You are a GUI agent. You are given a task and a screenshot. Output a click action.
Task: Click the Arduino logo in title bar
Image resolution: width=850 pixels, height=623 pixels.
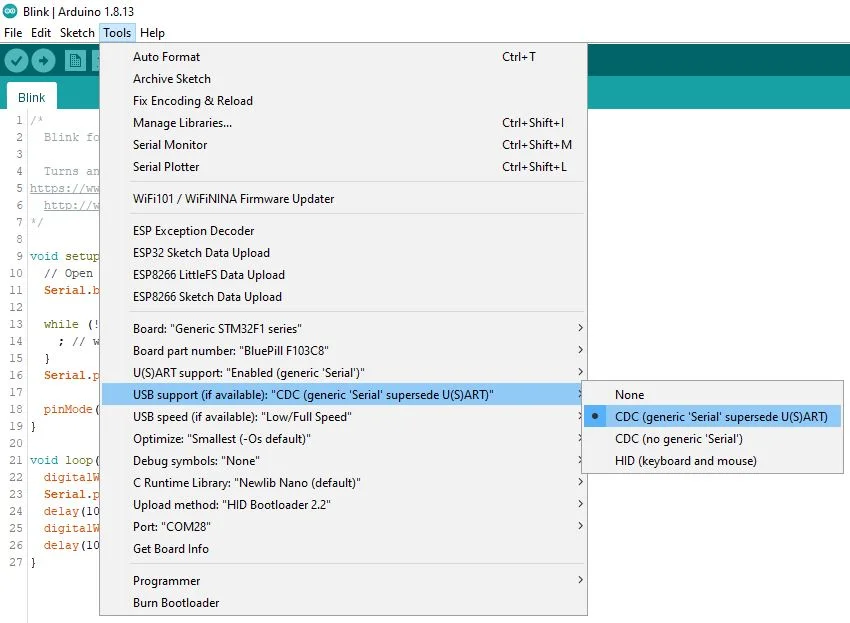pos(10,10)
